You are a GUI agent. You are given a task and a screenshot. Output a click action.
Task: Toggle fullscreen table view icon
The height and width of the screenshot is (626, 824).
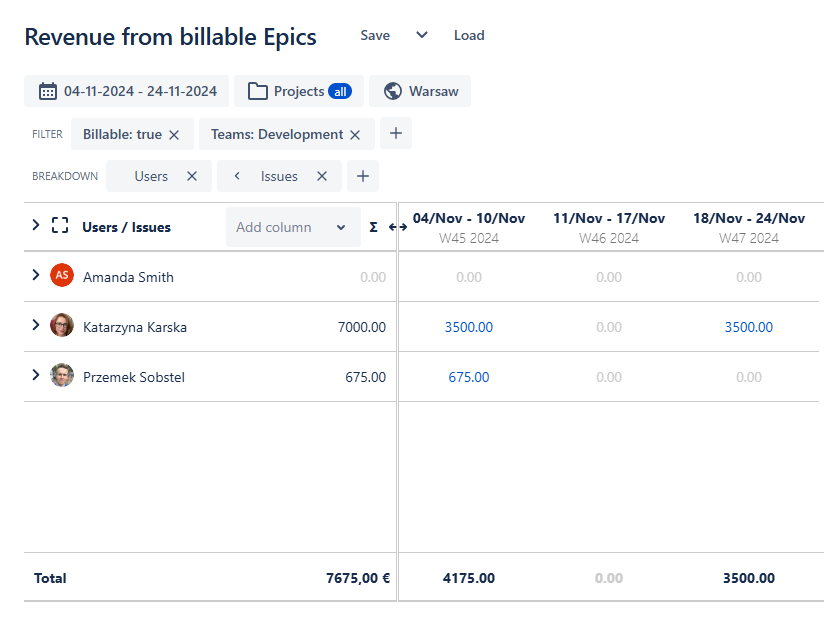(x=60, y=226)
